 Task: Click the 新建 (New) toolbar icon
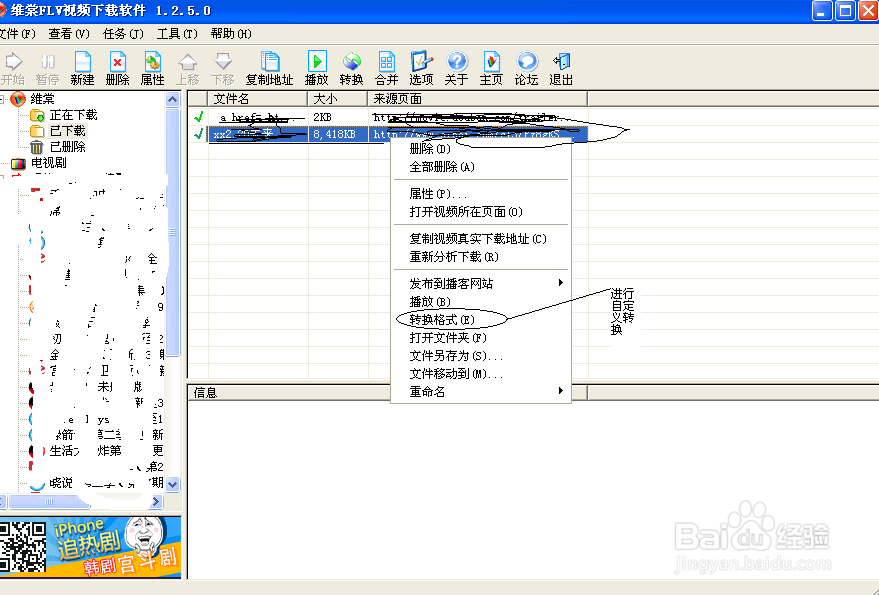(82, 68)
